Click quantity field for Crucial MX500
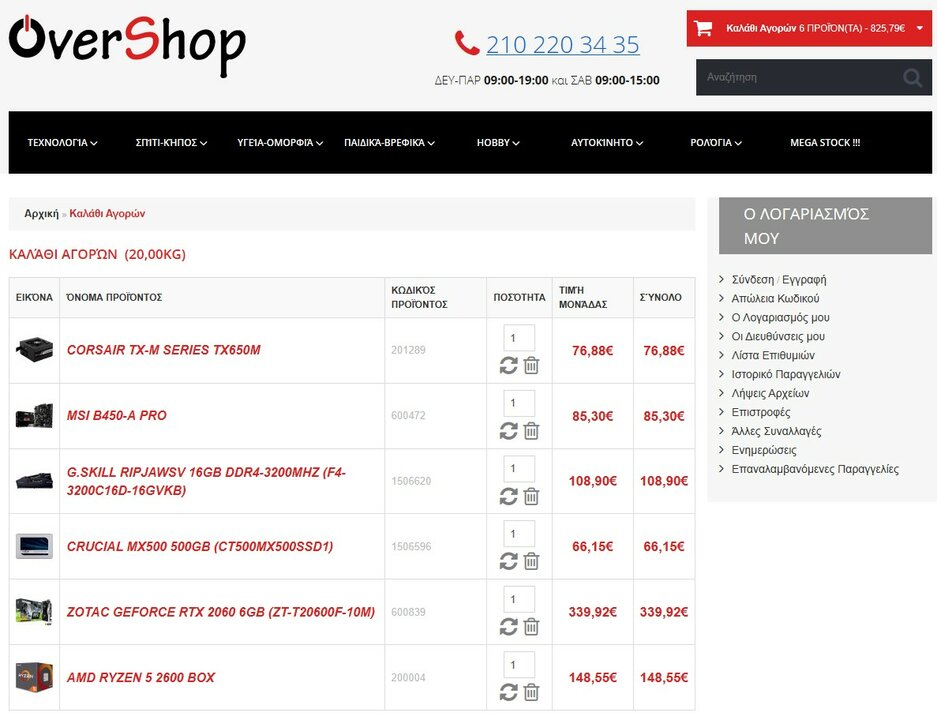Image resolution: width=937 pixels, height=720 pixels. pyautogui.click(x=519, y=534)
